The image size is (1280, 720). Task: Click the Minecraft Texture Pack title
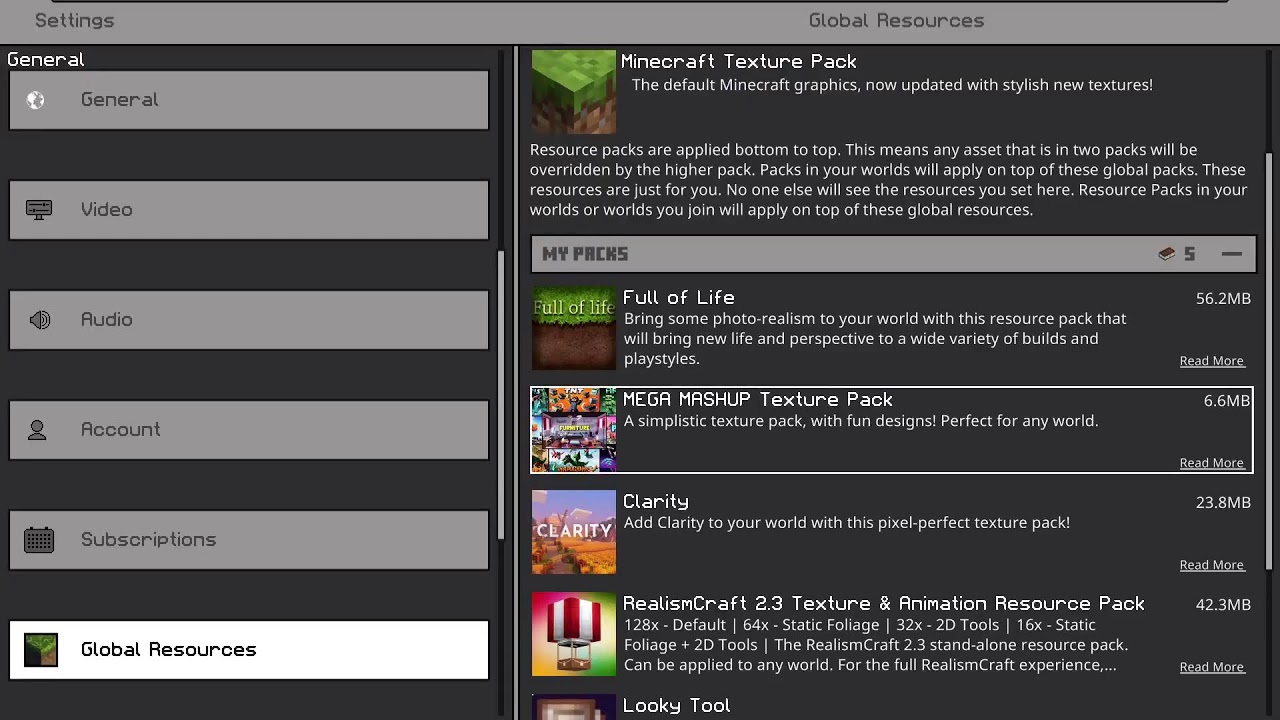[739, 62]
